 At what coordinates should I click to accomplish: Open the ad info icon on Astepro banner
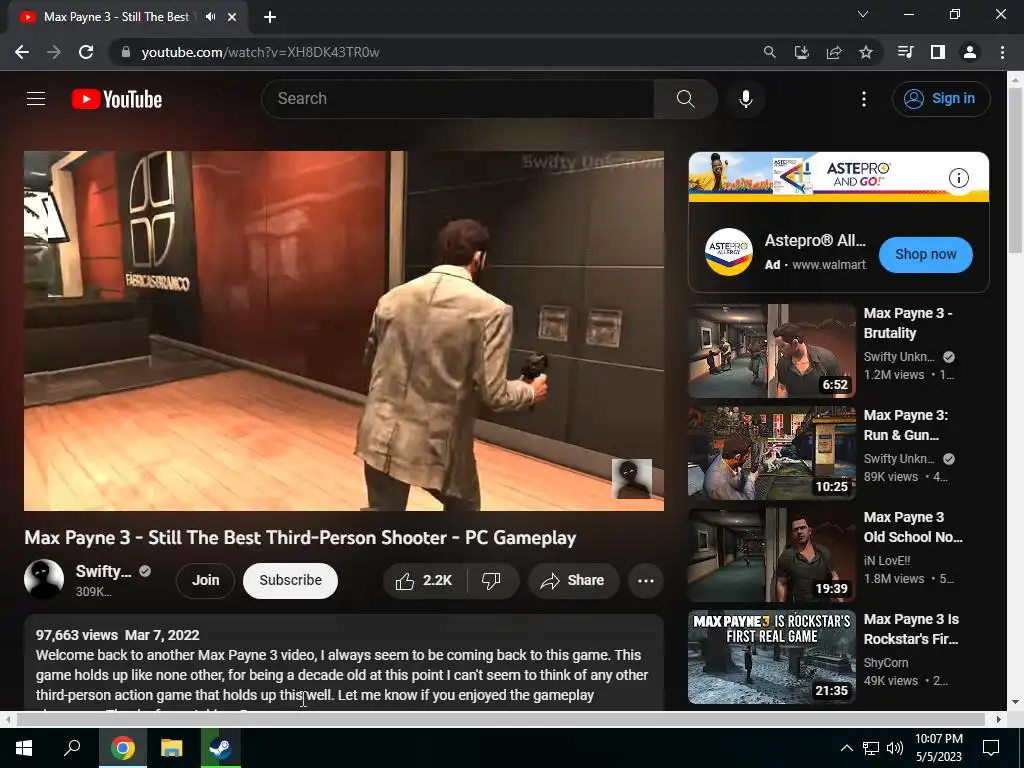point(958,178)
